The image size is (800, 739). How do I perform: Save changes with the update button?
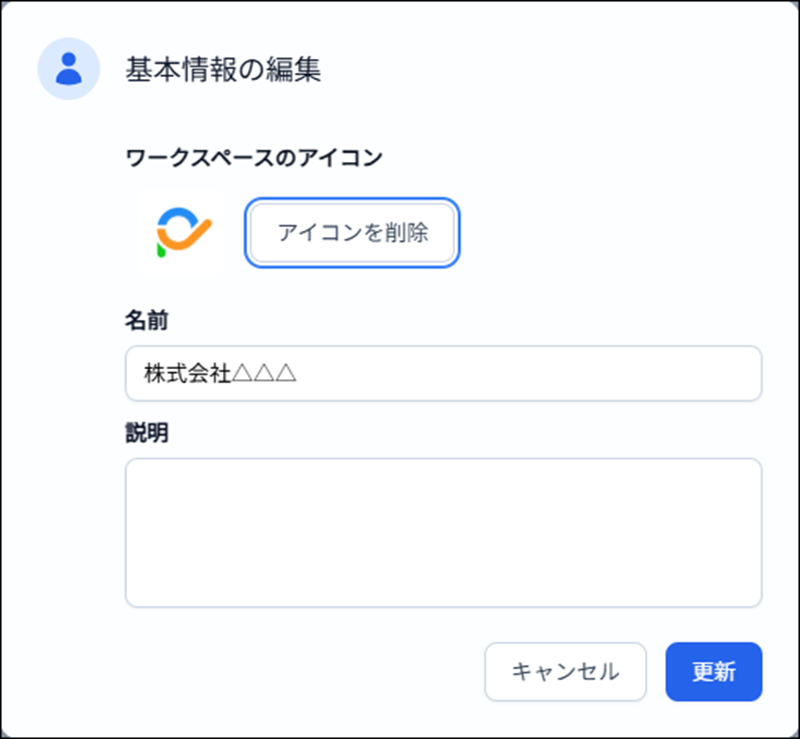coord(714,671)
